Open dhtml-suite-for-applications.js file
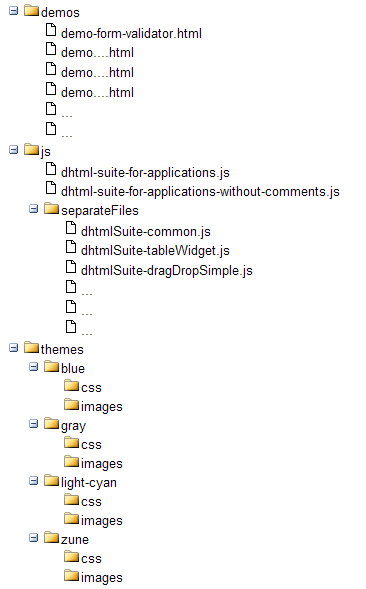Screen dimensions: 366x589 [x=145, y=172]
